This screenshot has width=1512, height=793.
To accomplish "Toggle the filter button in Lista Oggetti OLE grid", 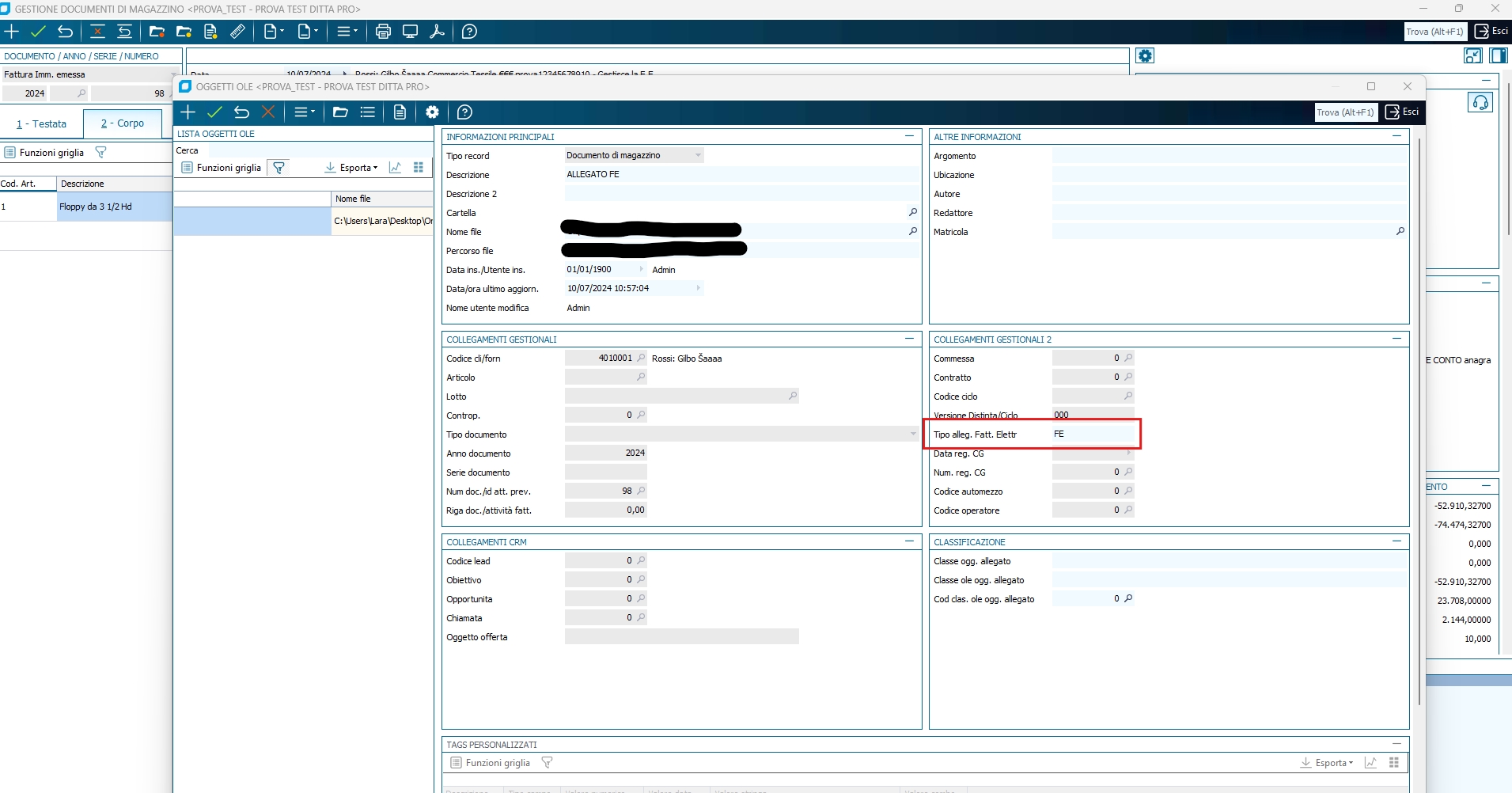I will [x=279, y=168].
